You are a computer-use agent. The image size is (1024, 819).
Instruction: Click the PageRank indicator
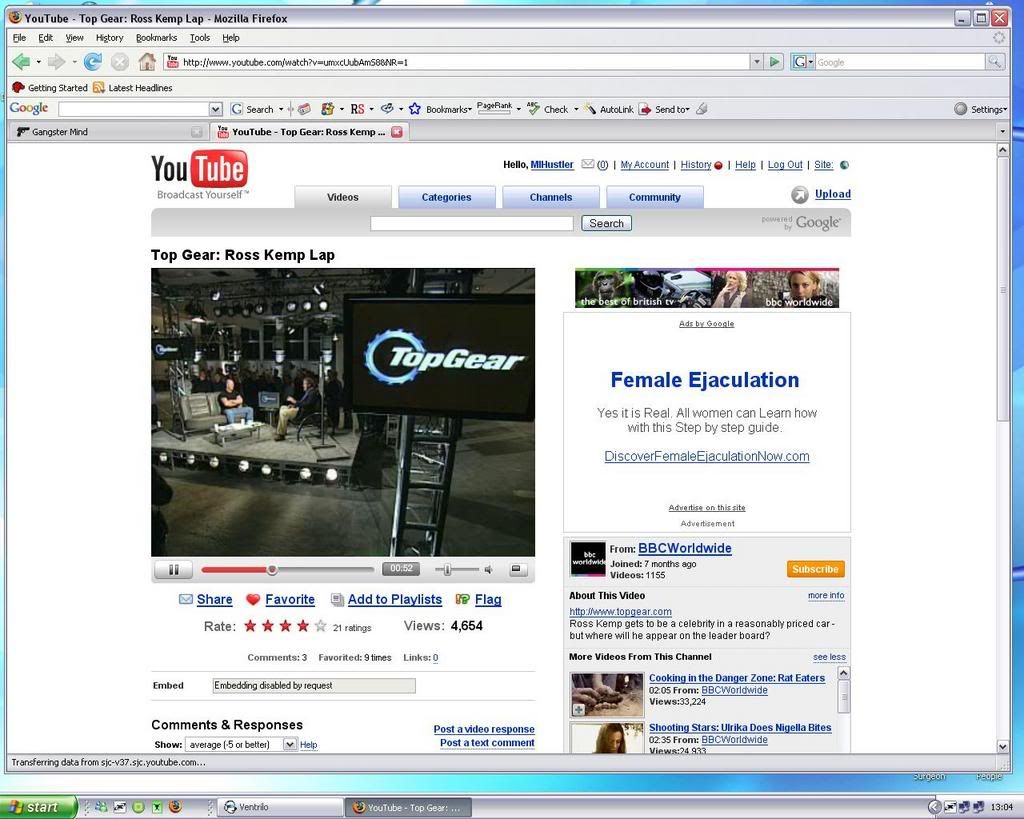[x=494, y=108]
